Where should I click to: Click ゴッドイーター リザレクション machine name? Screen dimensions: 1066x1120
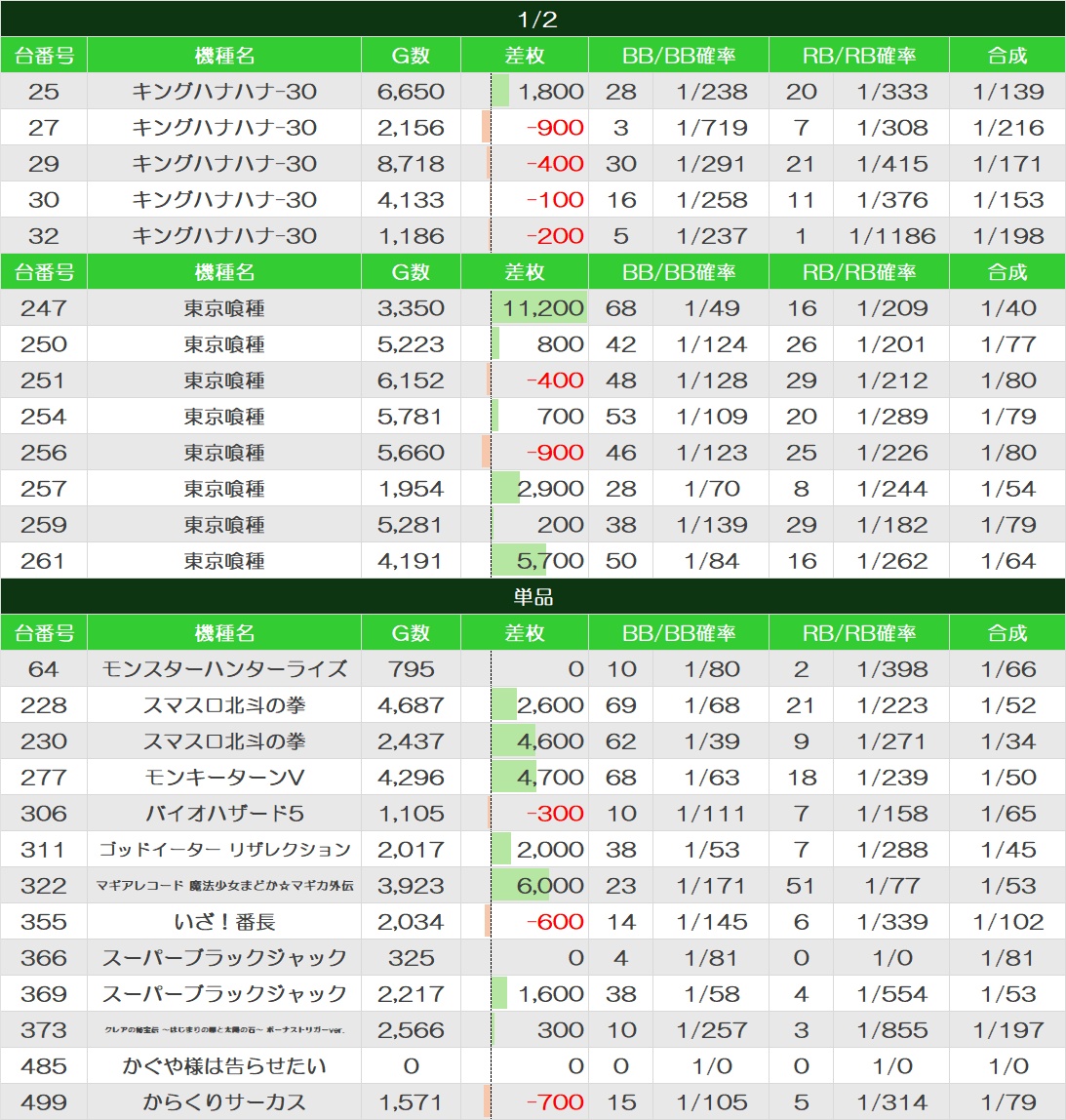pyautogui.click(x=224, y=850)
